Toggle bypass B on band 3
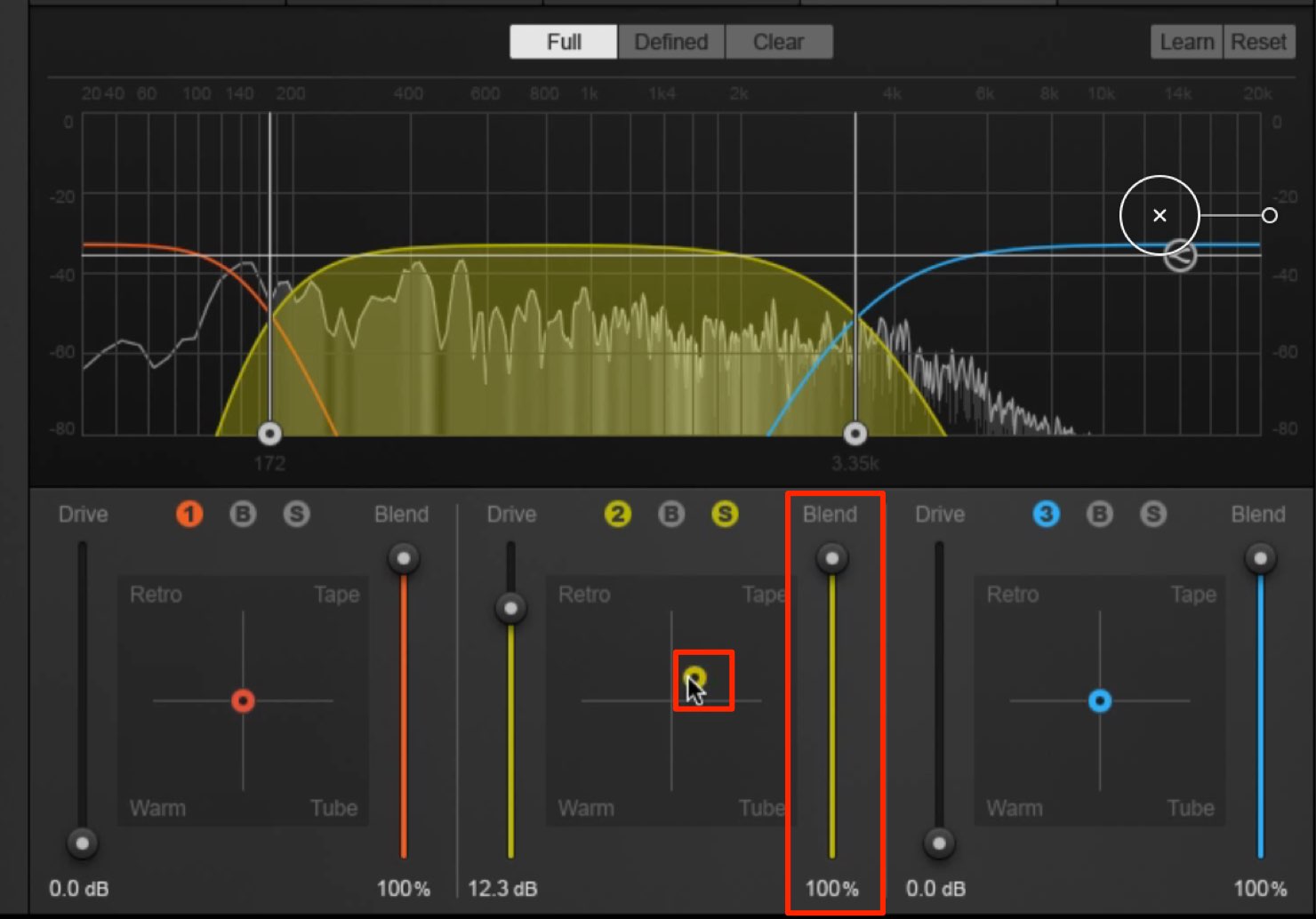Screen dimensions: 1316x919 pyautogui.click(x=1100, y=514)
